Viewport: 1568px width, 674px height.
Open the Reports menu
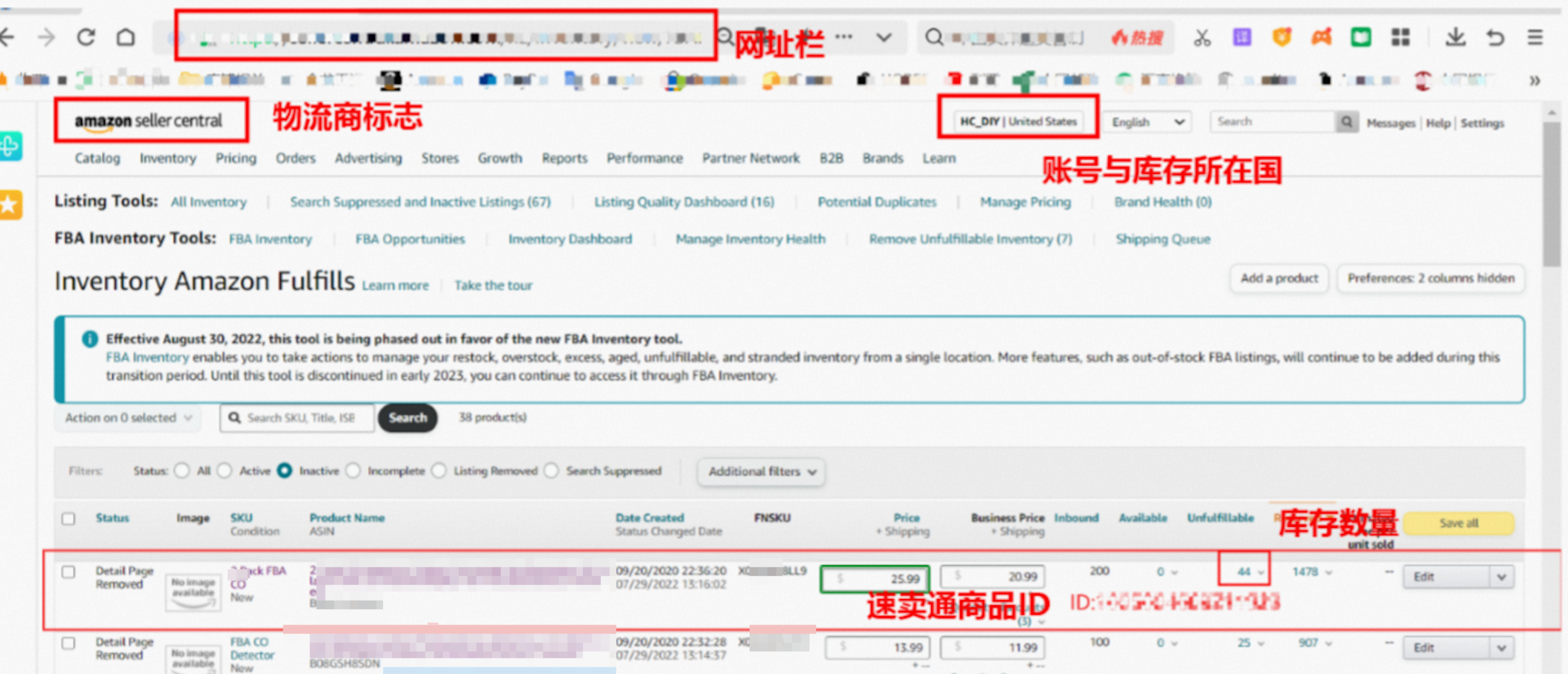click(564, 158)
